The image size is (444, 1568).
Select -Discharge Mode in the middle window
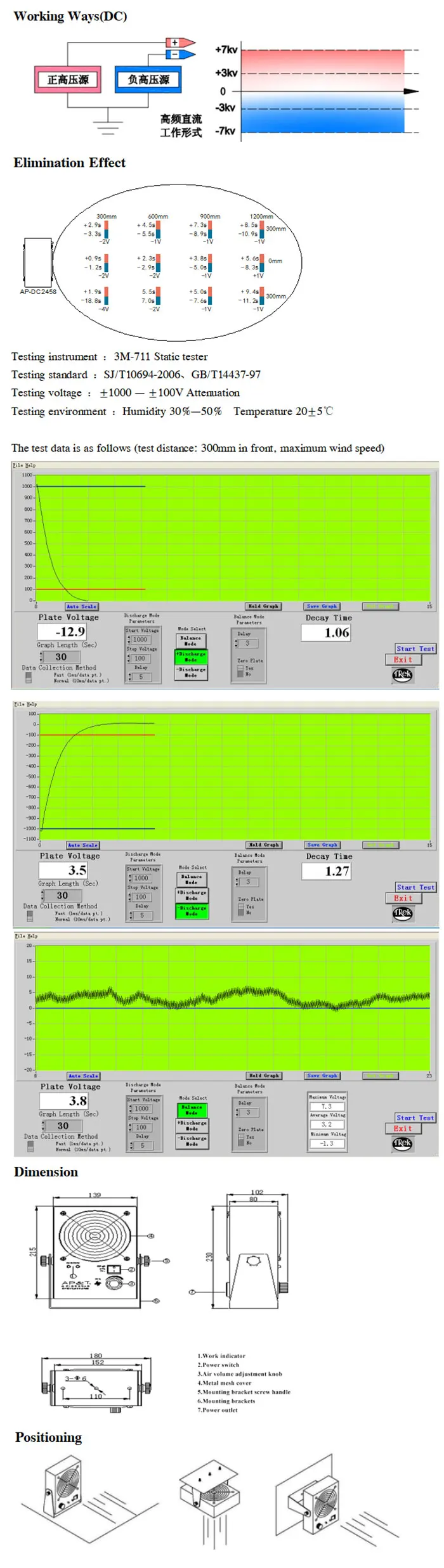[191, 911]
